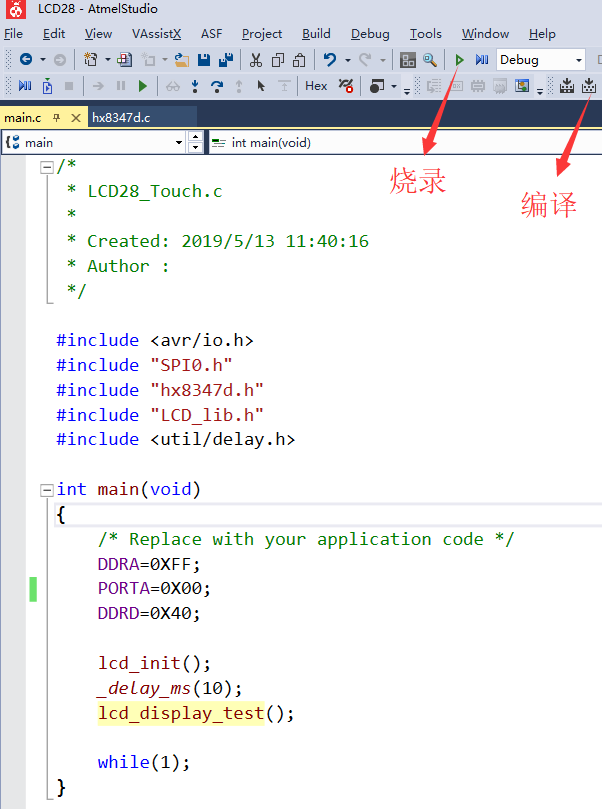Viewport: 602px width, 809px height.
Task: Click the Run To Cursor icon
Action: (261, 86)
